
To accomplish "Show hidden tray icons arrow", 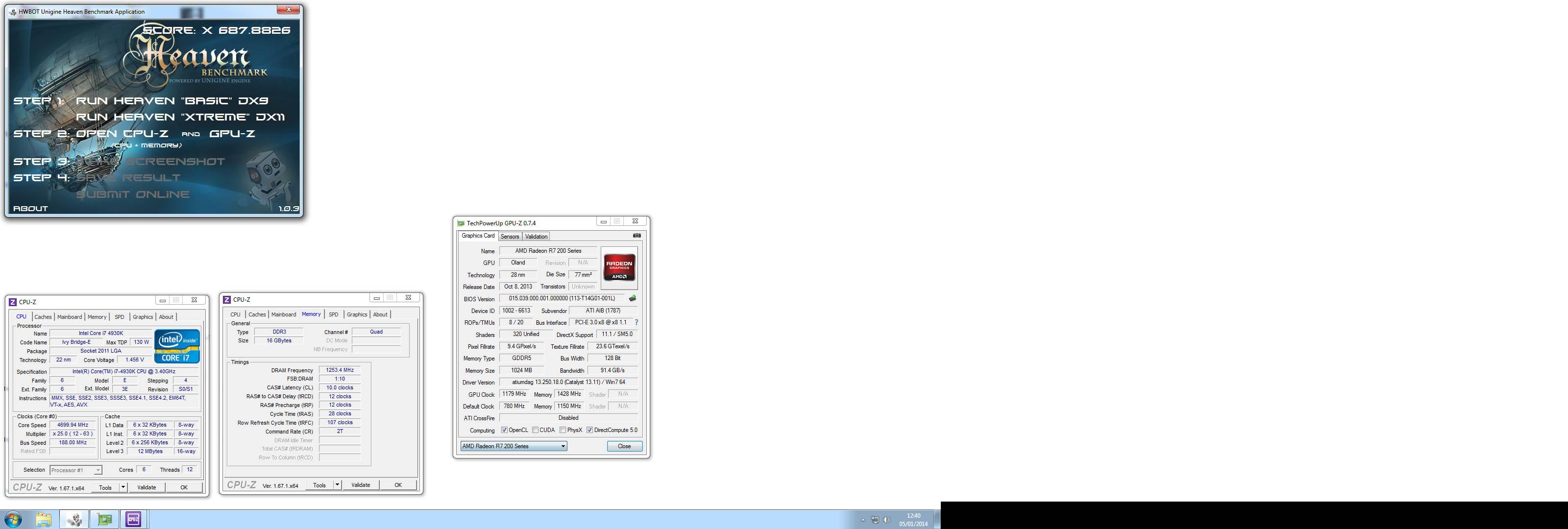I will click(x=862, y=520).
